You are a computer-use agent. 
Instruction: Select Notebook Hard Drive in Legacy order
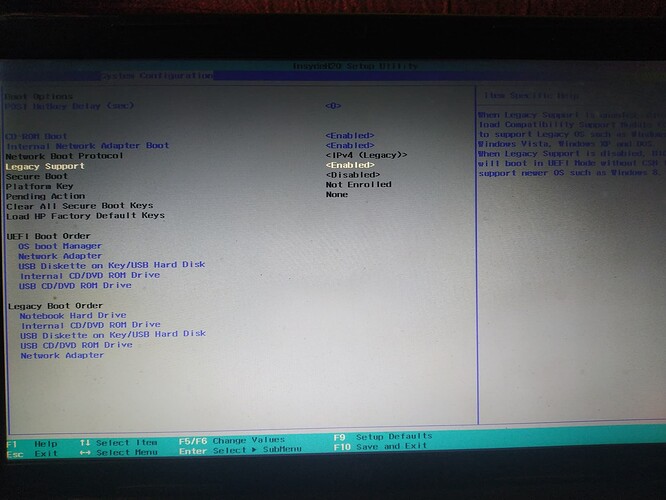(75, 315)
